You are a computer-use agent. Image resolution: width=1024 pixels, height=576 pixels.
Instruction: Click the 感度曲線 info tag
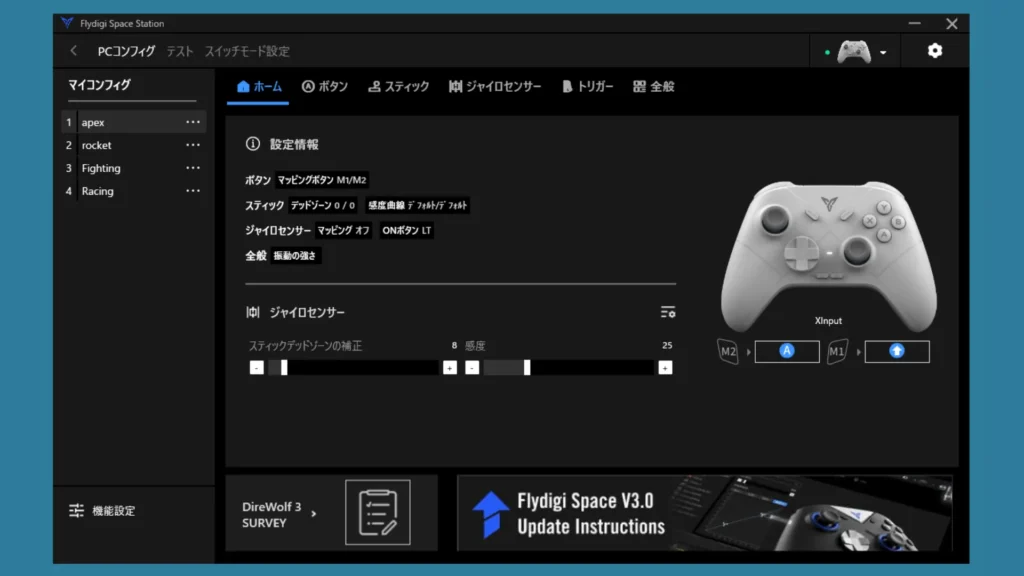(x=417, y=205)
